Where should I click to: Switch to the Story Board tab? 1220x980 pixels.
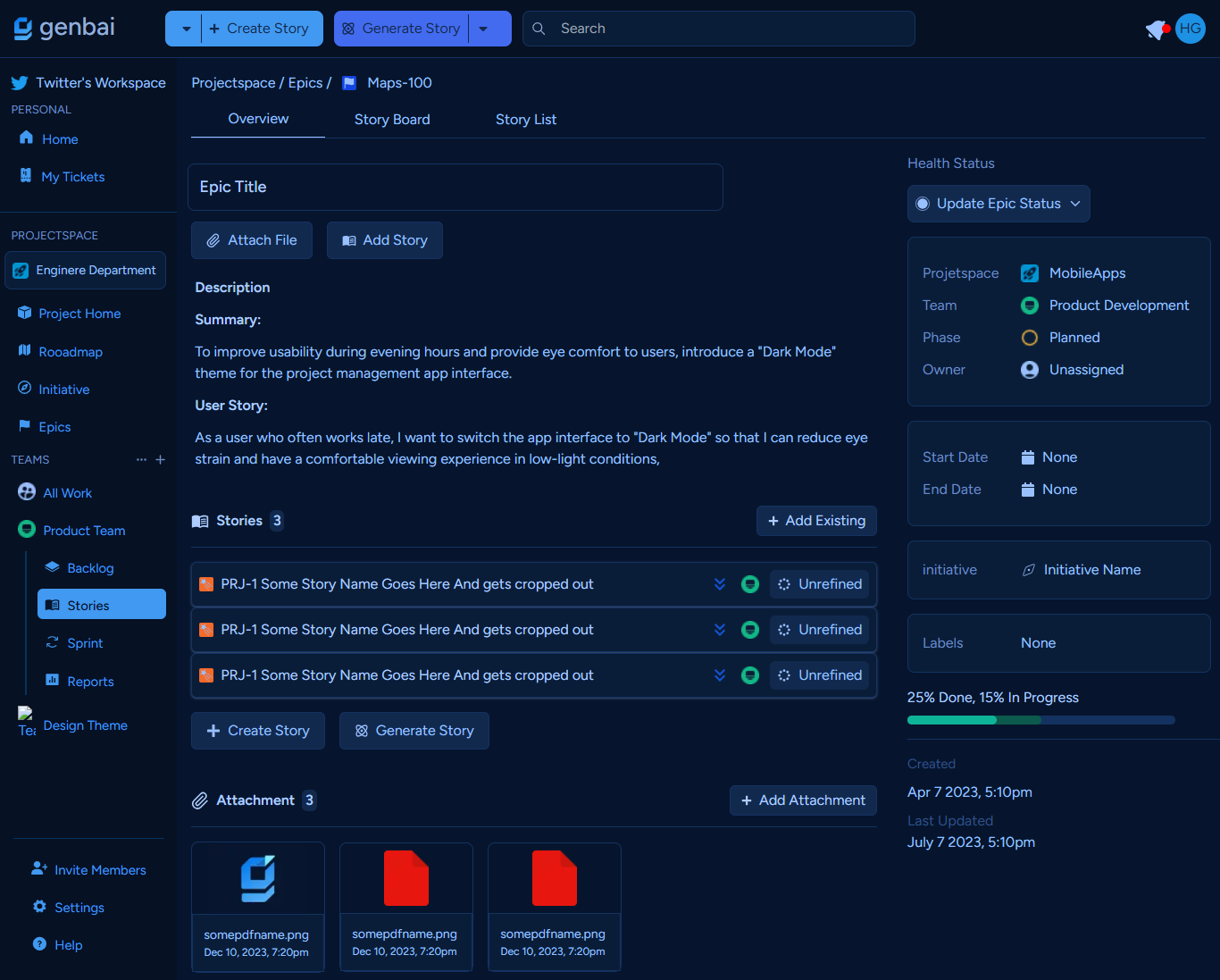point(392,120)
